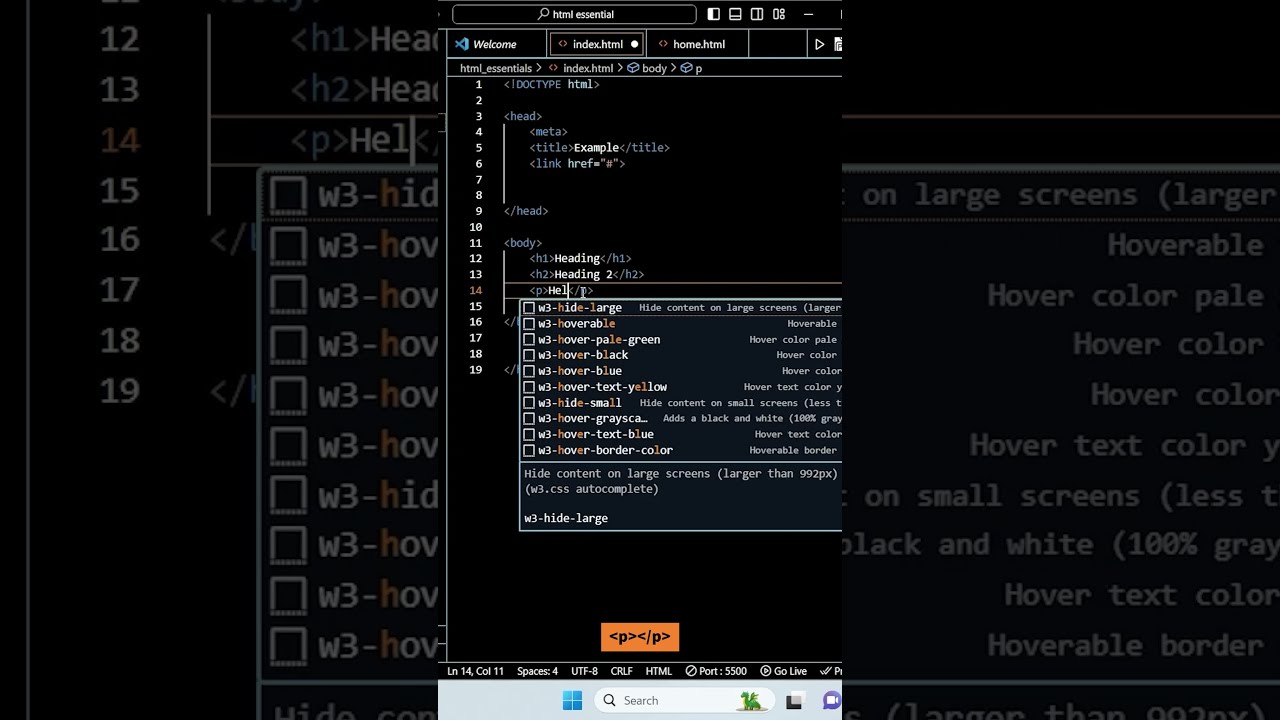Toggle the primary sidebar layout icon

click(x=713, y=14)
